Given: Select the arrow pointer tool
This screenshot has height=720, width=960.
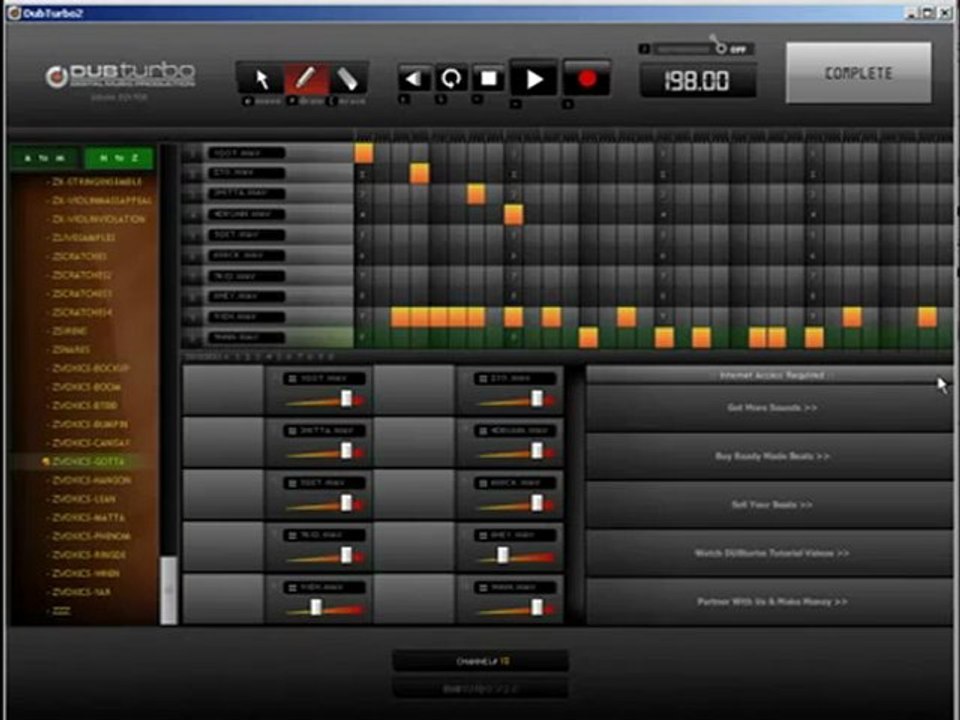Looking at the screenshot, I should [x=261, y=80].
